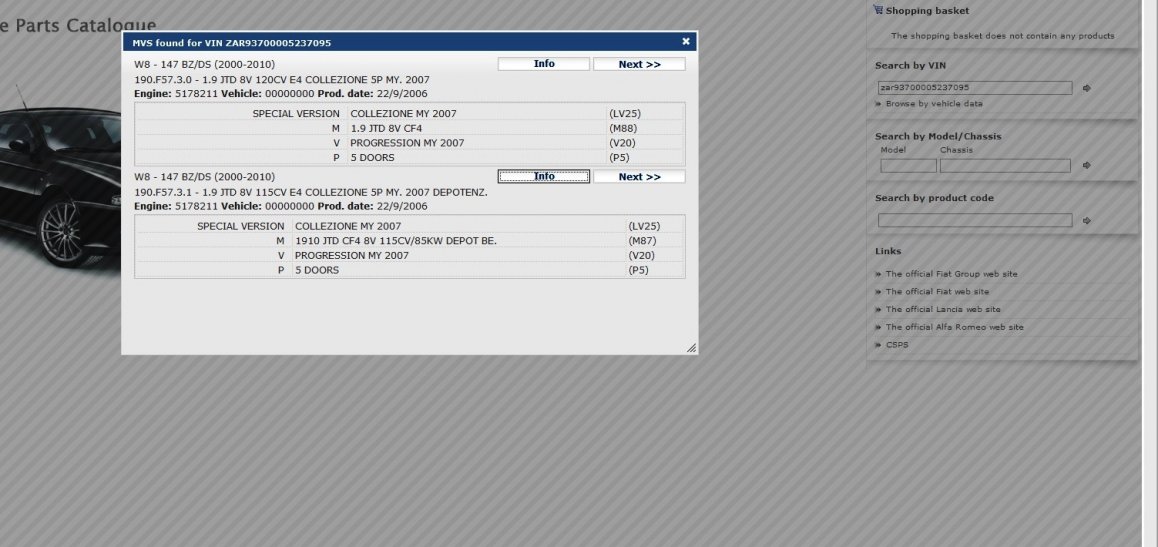Close the MVS found for VIN dialog
The image size is (1158, 547).
[x=686, y=42]
